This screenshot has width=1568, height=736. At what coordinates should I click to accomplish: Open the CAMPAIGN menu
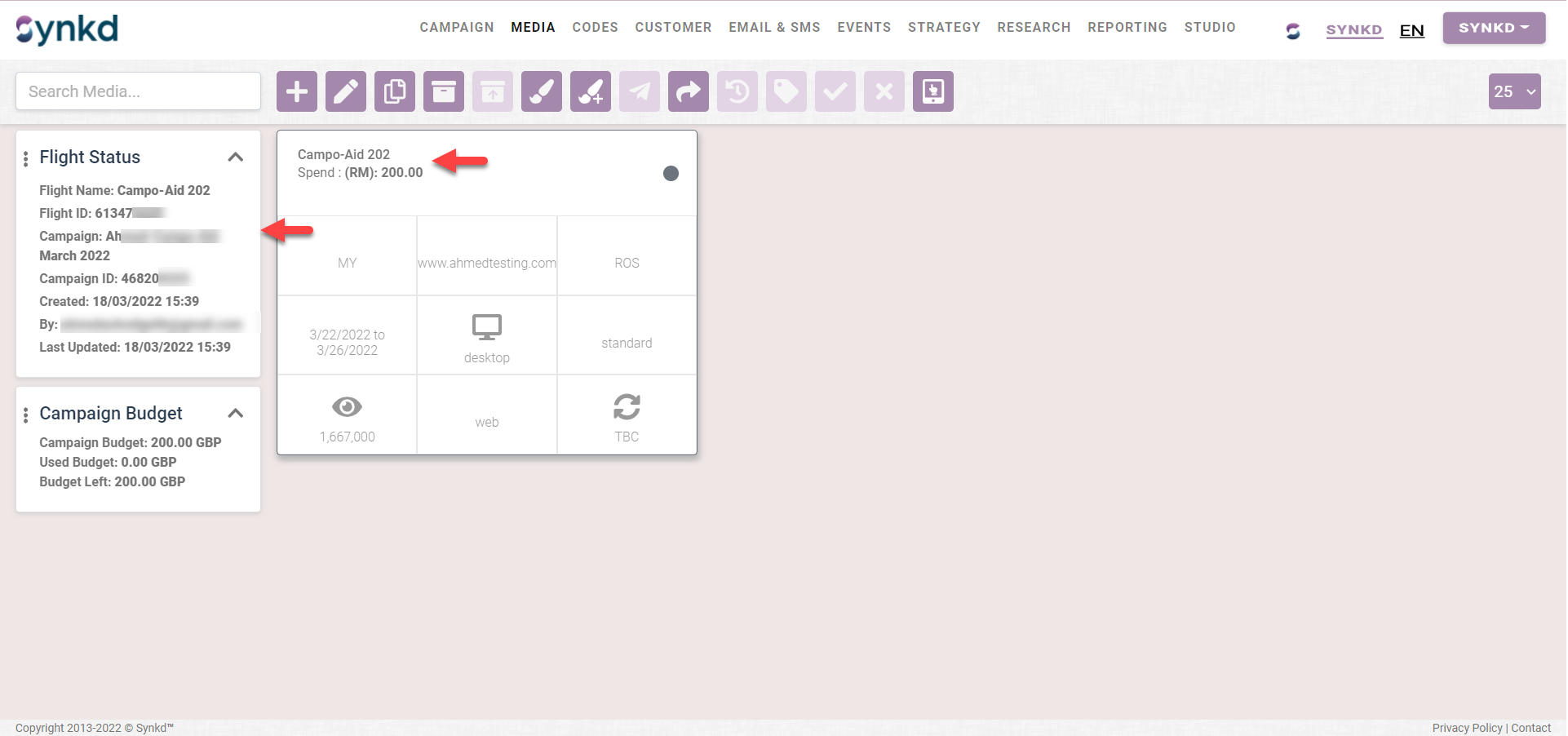click(457, 27)
